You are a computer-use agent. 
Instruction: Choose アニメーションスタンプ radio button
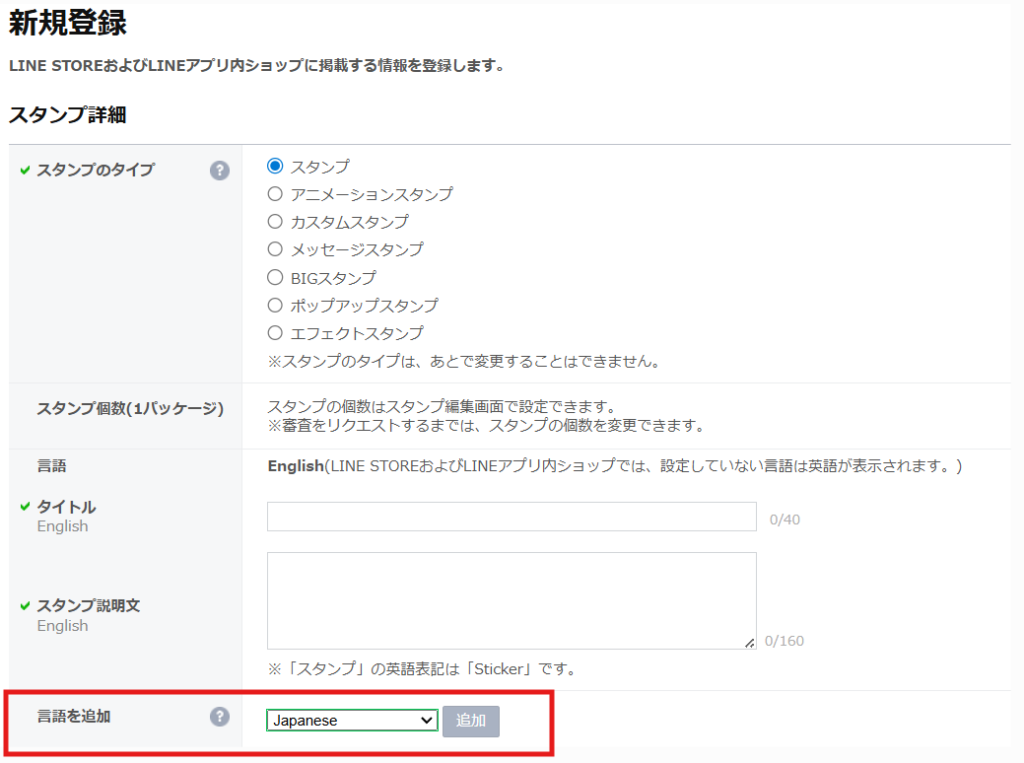[275, 193]
